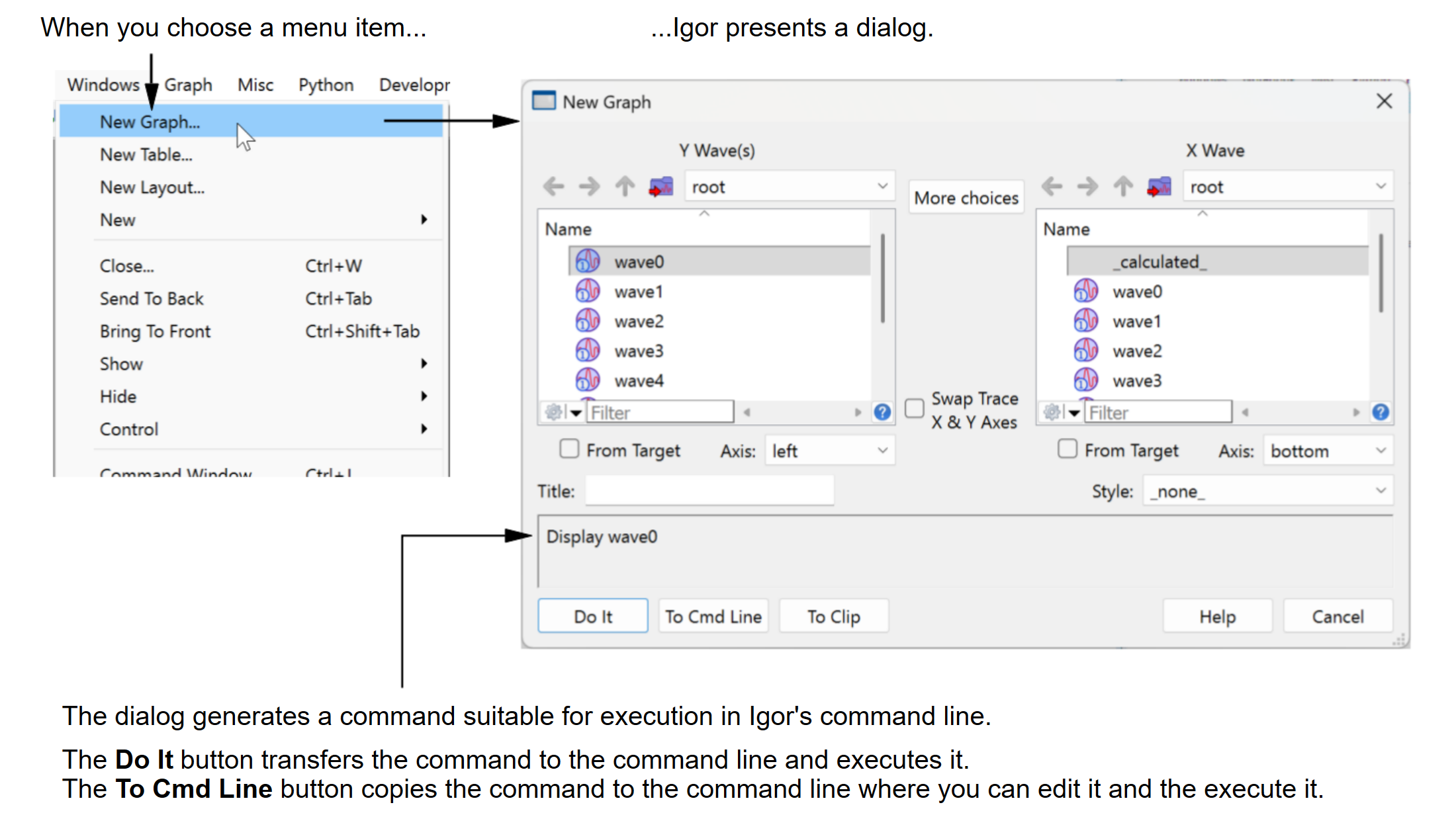Image resolution: width=1456 pixels, height=815 pixels.
Task: Open the Y axis left dropdown
Action: [x=829, y=450]
